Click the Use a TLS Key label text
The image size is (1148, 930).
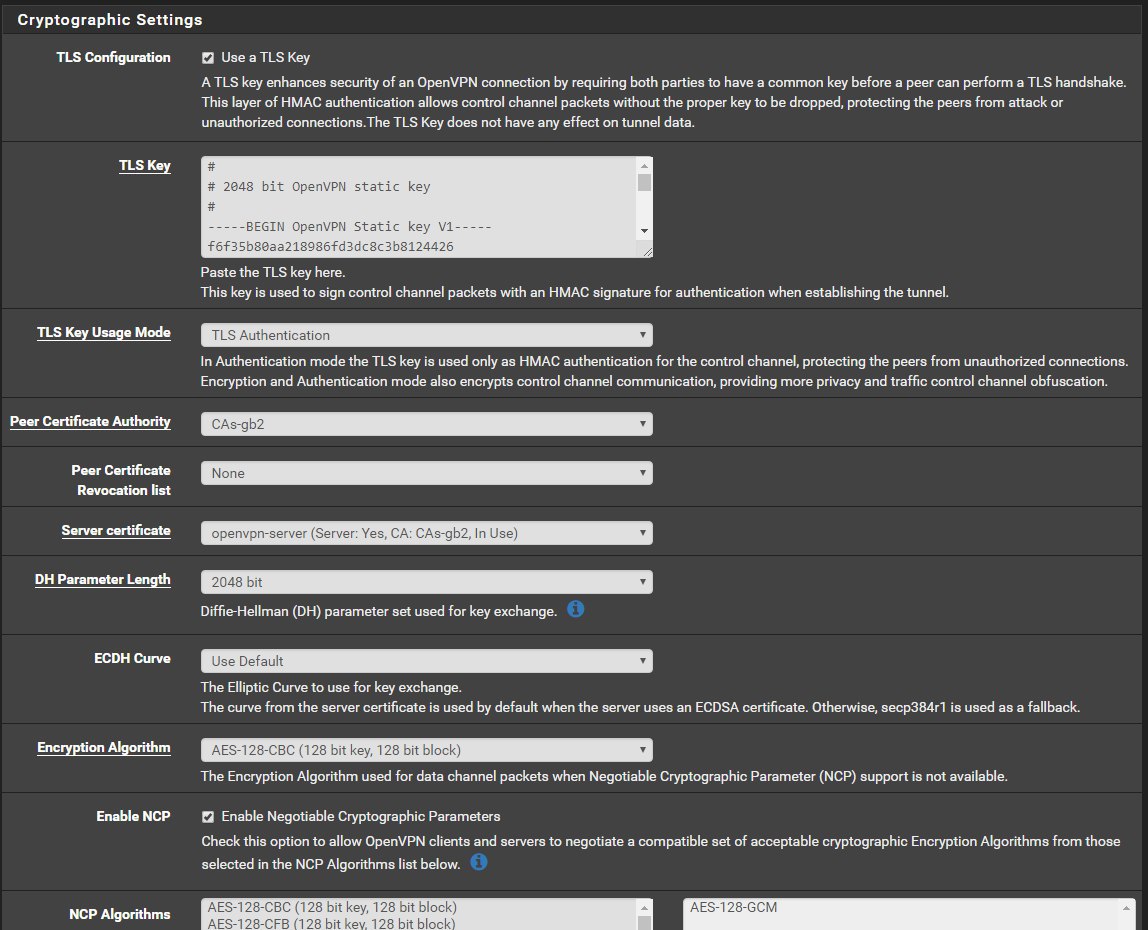pos(266,57)
